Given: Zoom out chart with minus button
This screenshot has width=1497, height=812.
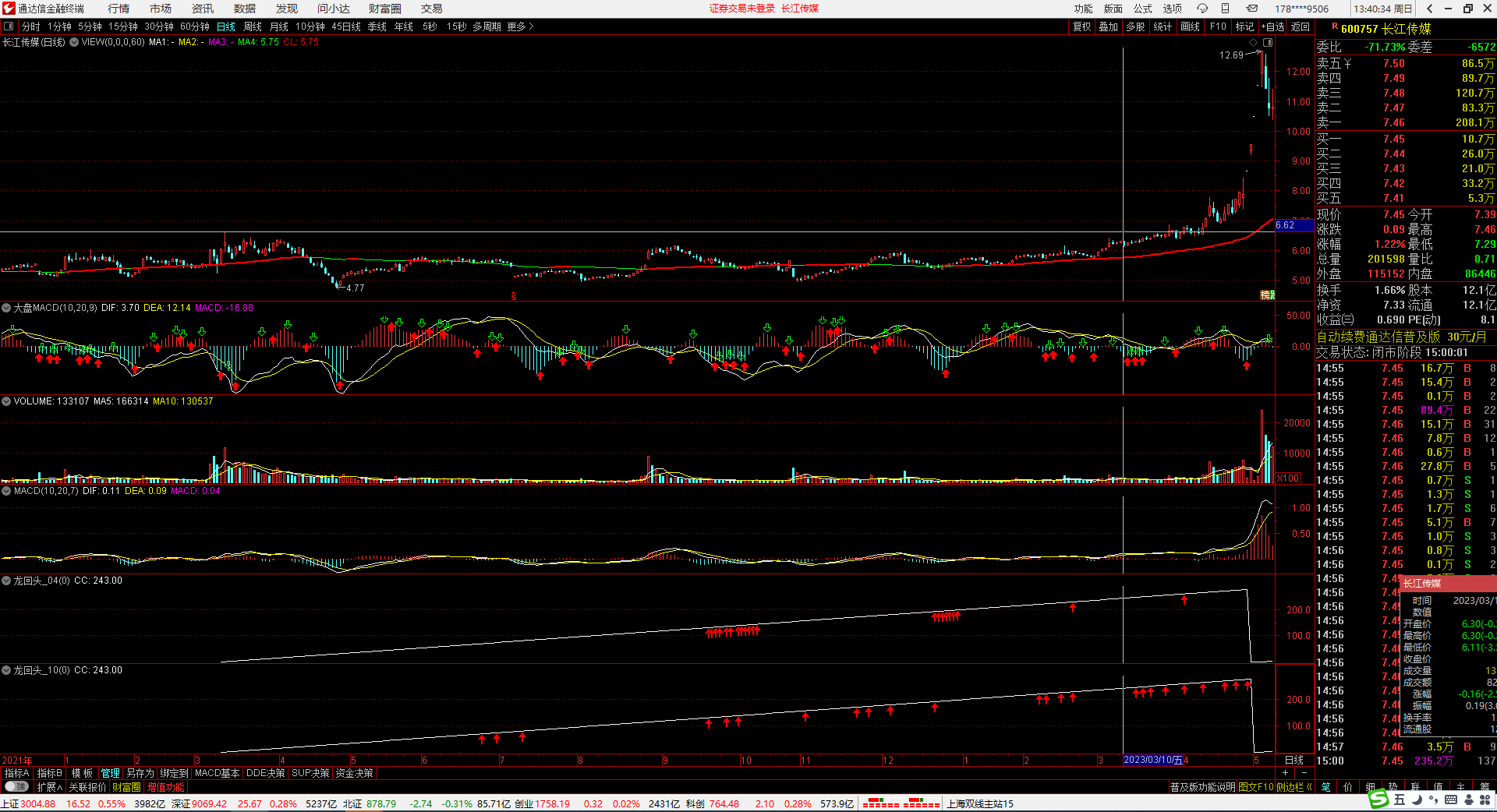Looking at the screenshot, I should click(1304, 772).
